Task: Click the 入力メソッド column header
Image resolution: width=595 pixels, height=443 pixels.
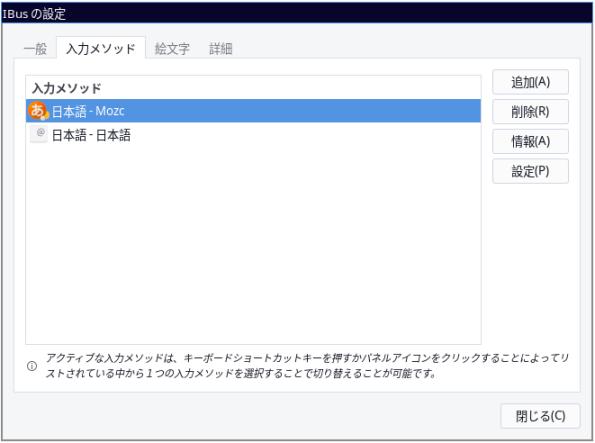Action: pos(253,88)
